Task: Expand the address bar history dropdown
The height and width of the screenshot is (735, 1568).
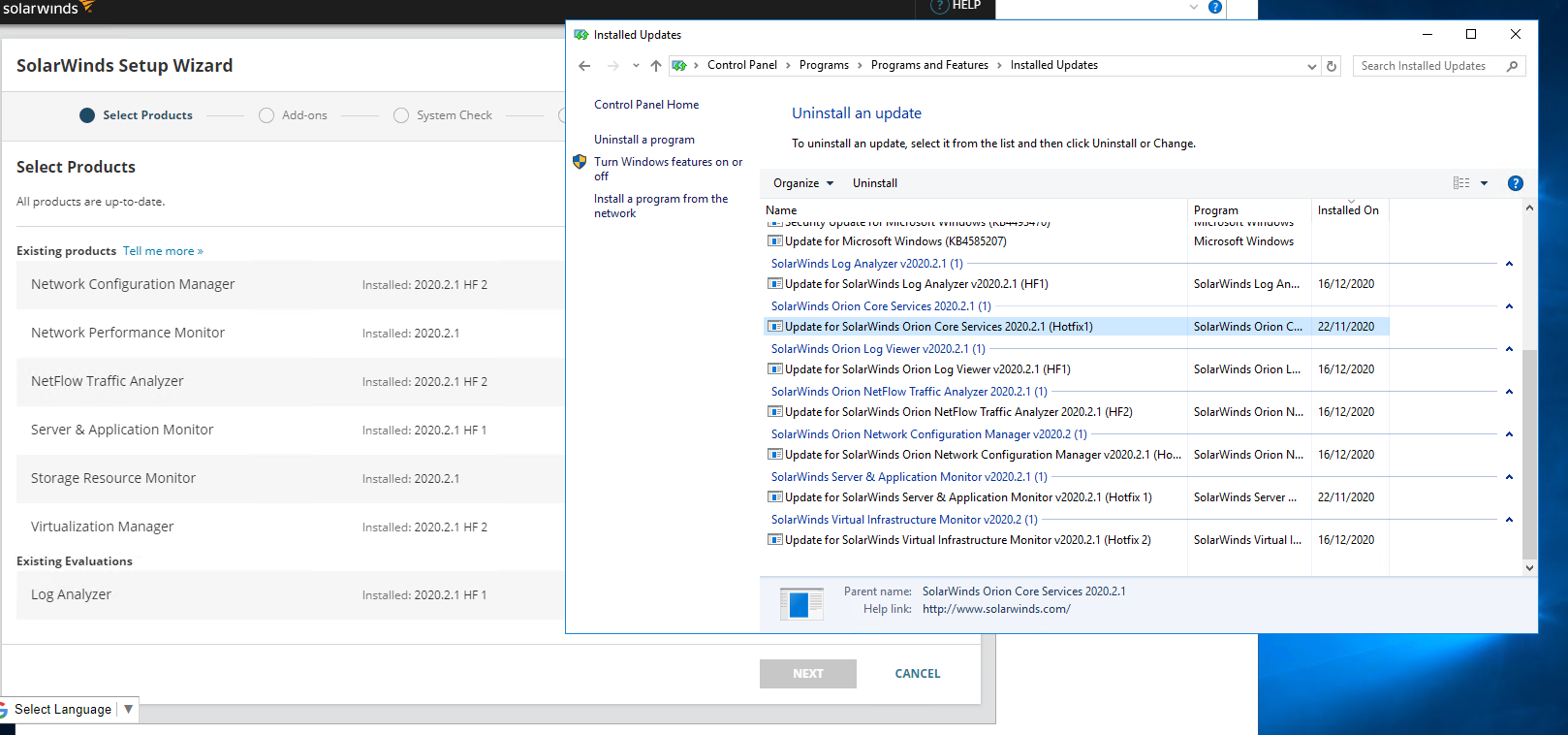Action: [1312, 66]
